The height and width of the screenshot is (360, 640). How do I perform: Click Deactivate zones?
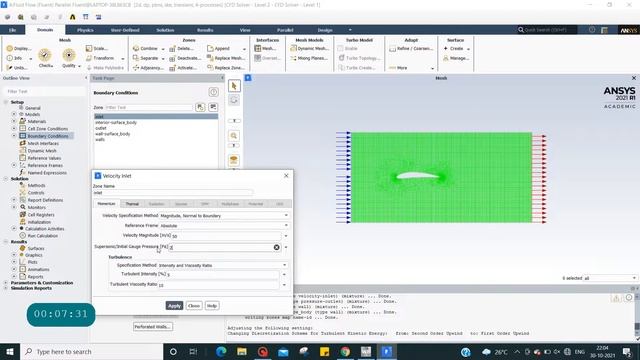point(185,58)
